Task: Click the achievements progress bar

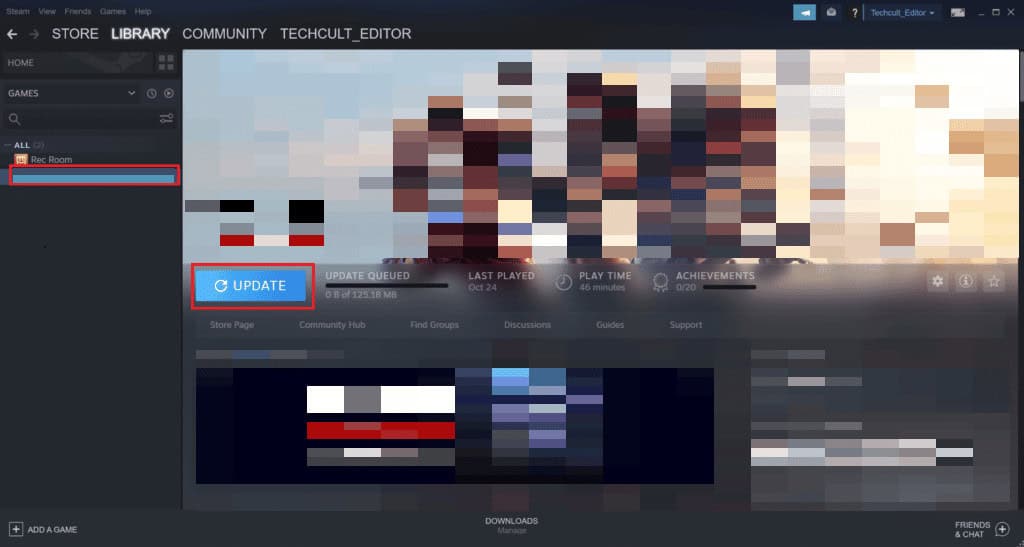Action: click(729, 287)
